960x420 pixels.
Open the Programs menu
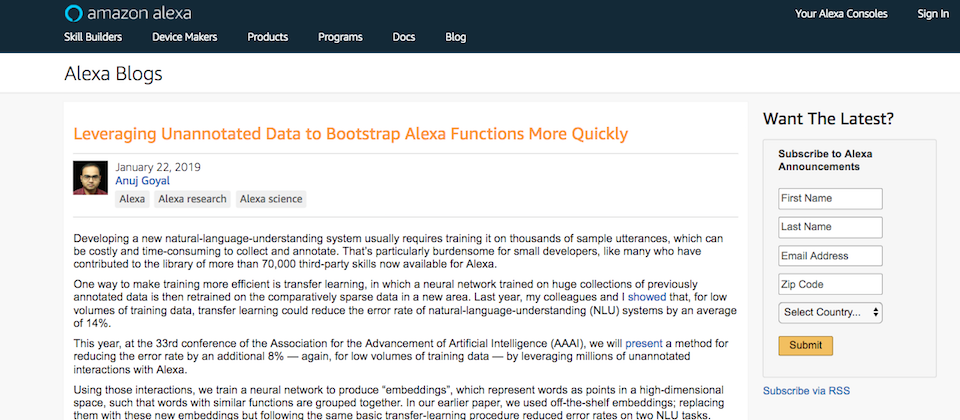(340, 37)
